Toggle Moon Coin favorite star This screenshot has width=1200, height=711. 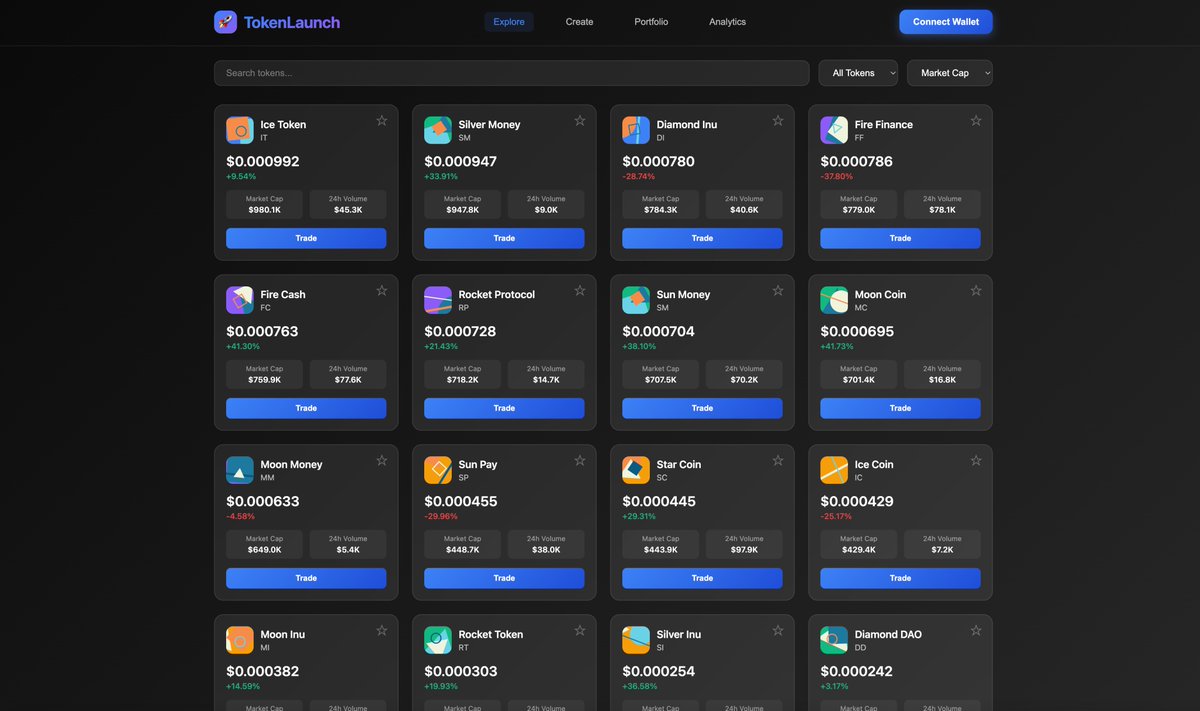(x=976, y=291)
